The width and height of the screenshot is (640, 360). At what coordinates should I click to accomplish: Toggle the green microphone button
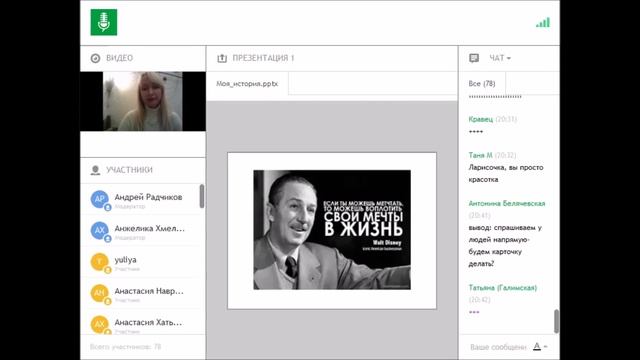(x=104, y=22)
